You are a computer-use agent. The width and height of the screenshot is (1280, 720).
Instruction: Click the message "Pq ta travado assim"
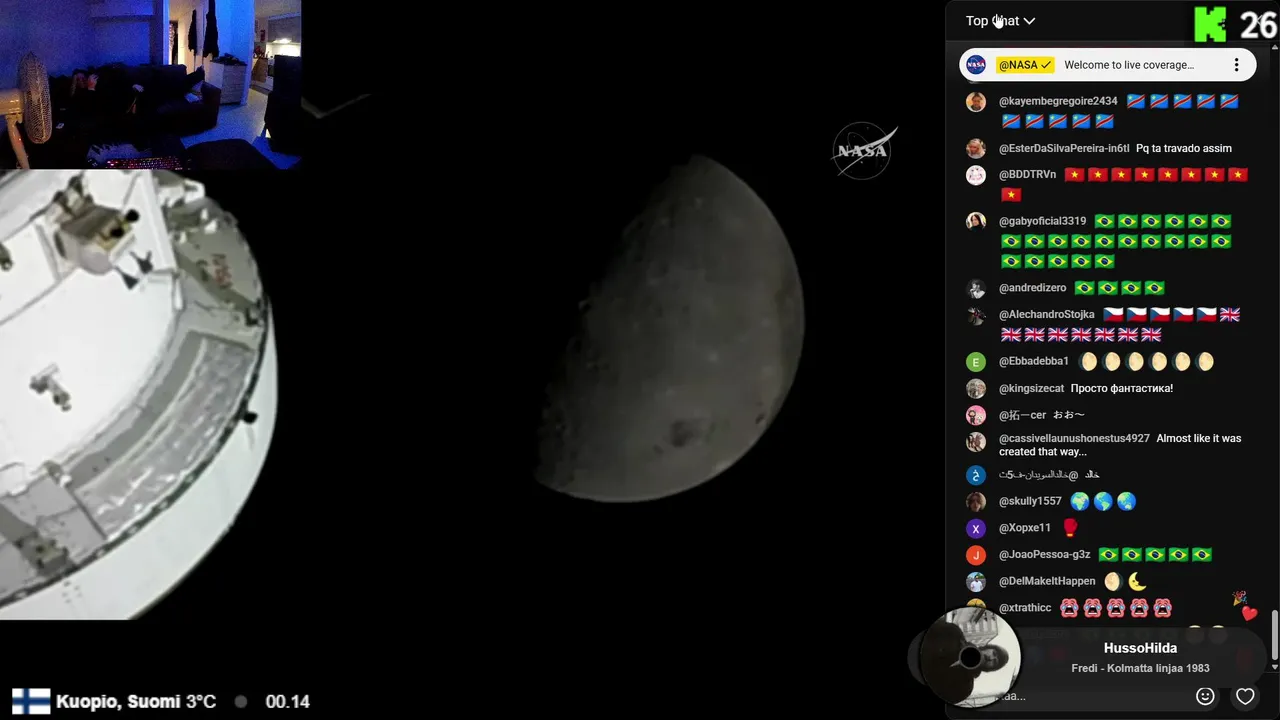click(x=1184, y=148)
